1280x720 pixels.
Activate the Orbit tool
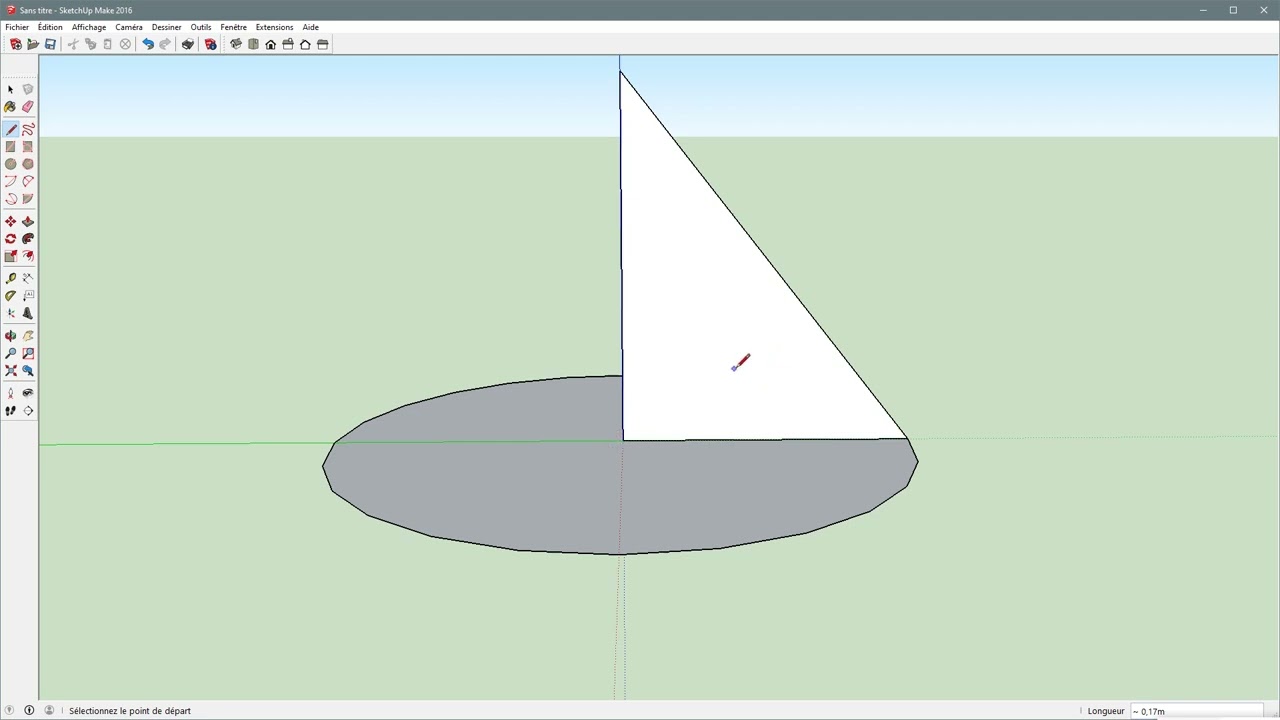click(11, 336)
